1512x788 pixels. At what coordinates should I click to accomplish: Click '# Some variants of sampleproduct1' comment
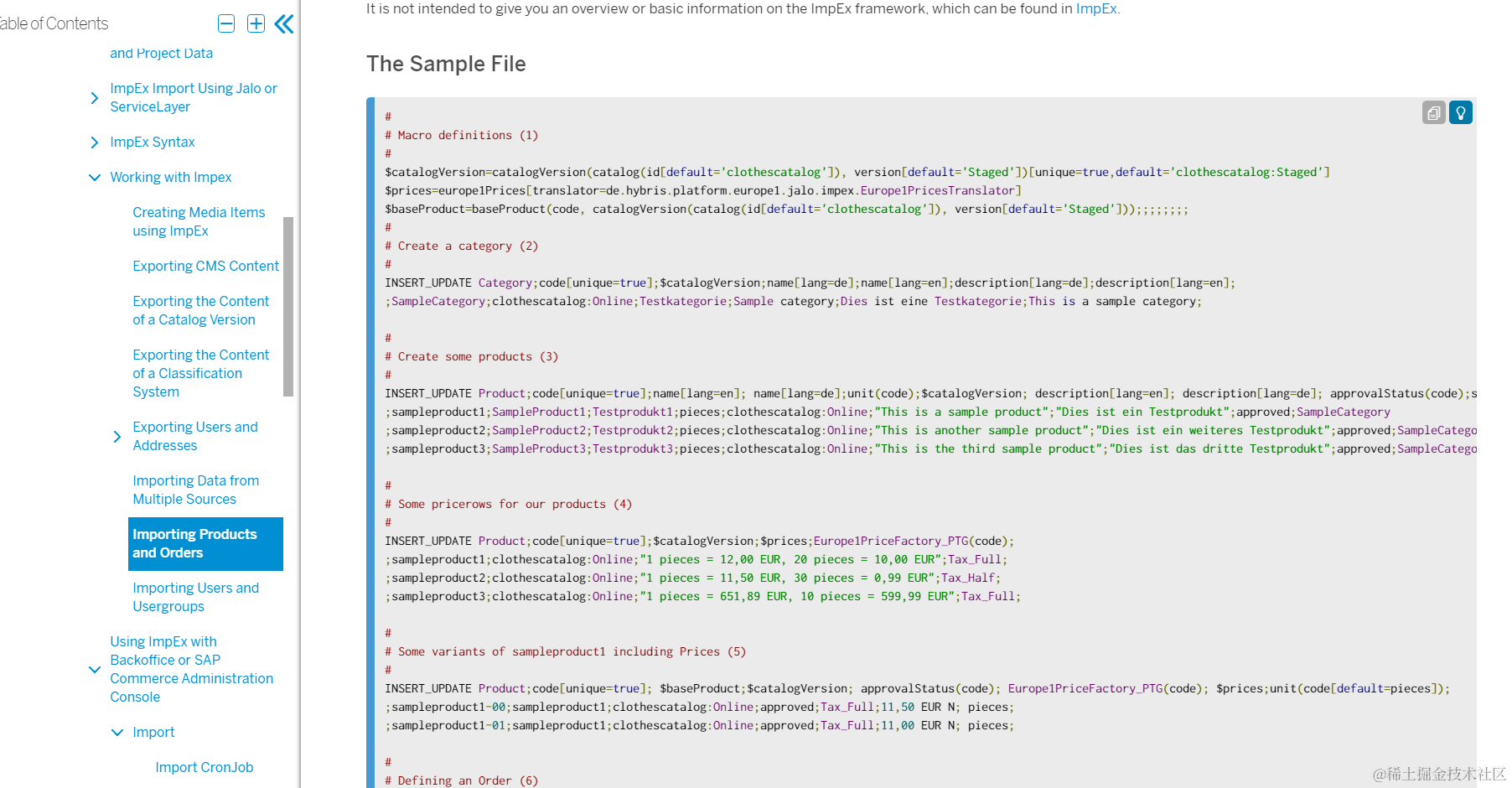coord(565,651)
